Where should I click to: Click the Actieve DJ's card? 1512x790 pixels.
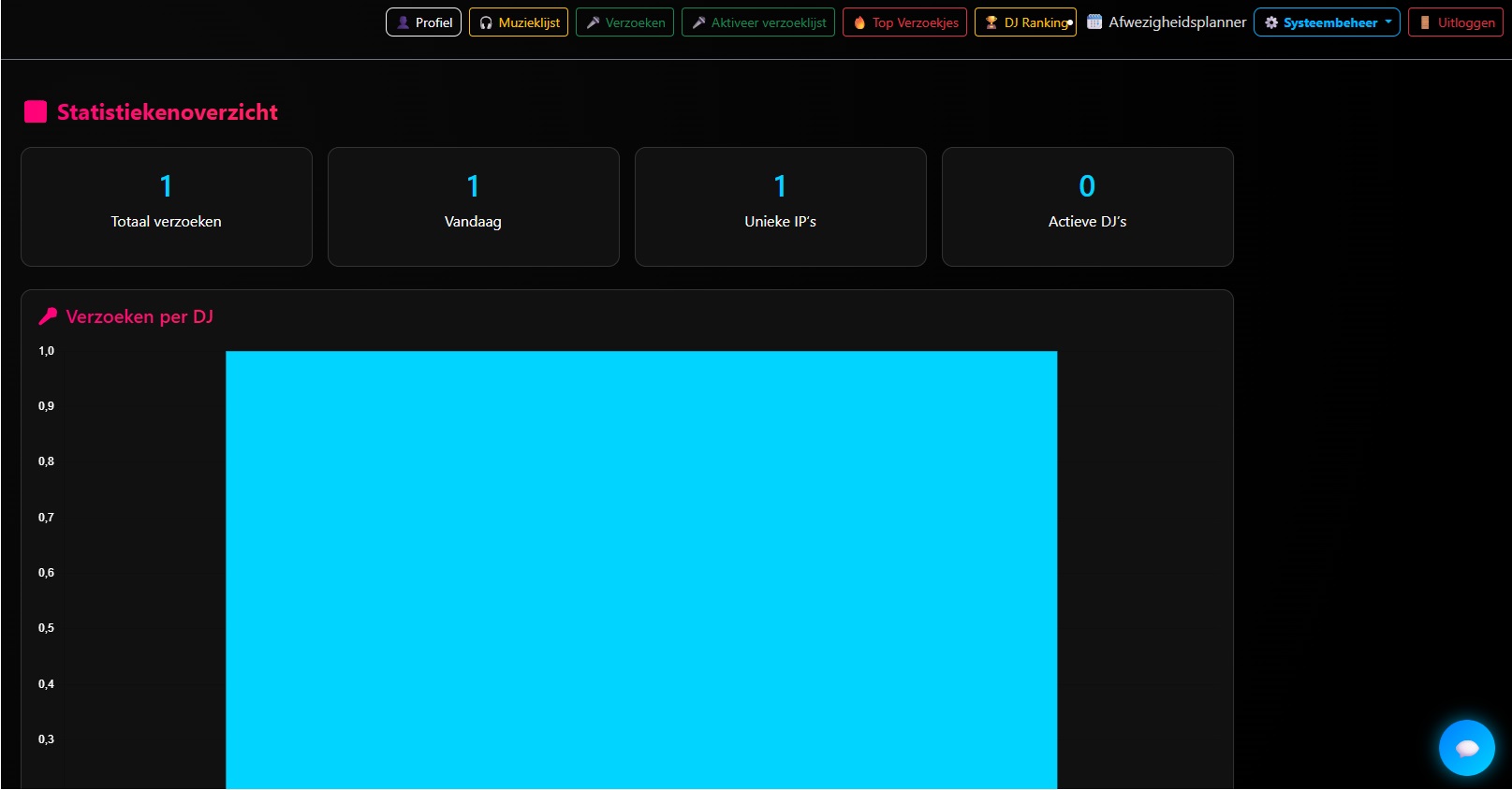(1088, 207)
